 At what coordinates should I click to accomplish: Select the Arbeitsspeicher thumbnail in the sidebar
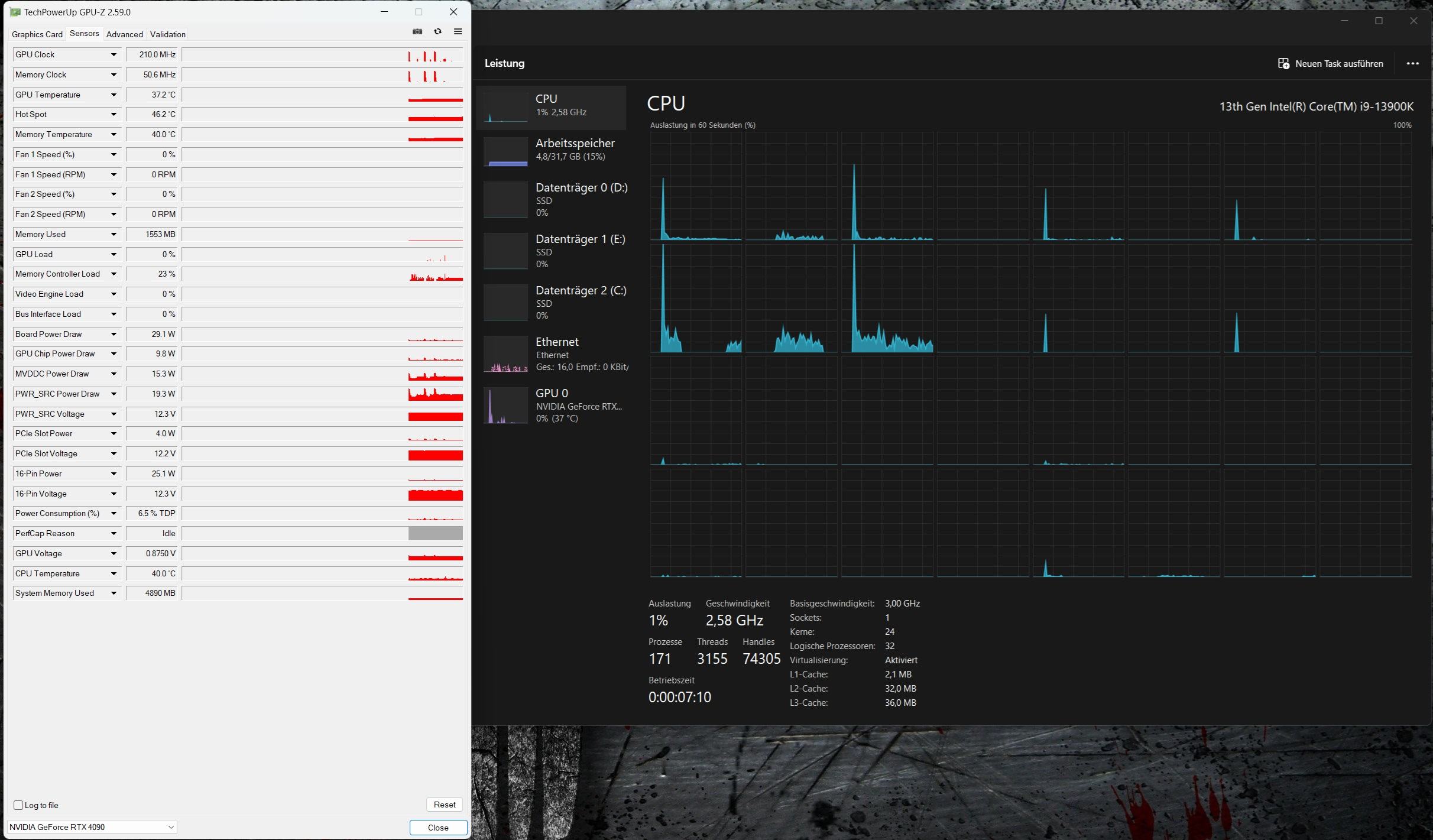tap(505, 151)
